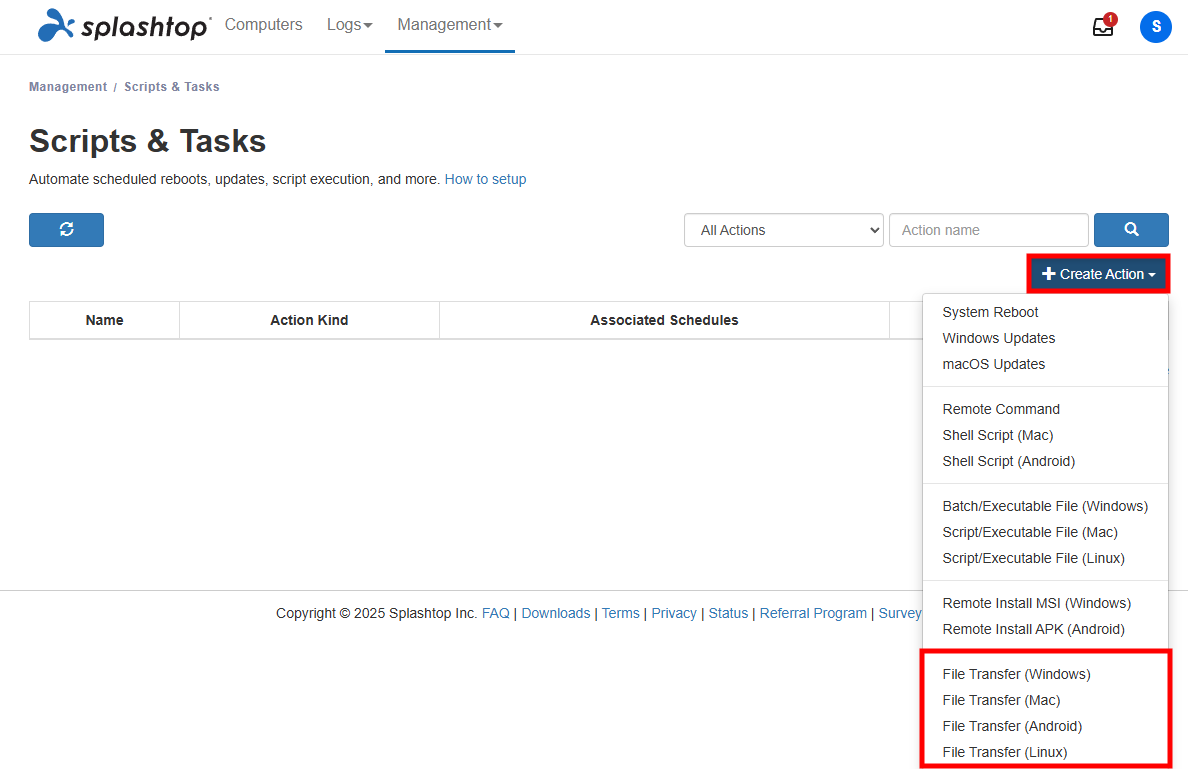Click the Associated Schedules column header

click(664, 320)
